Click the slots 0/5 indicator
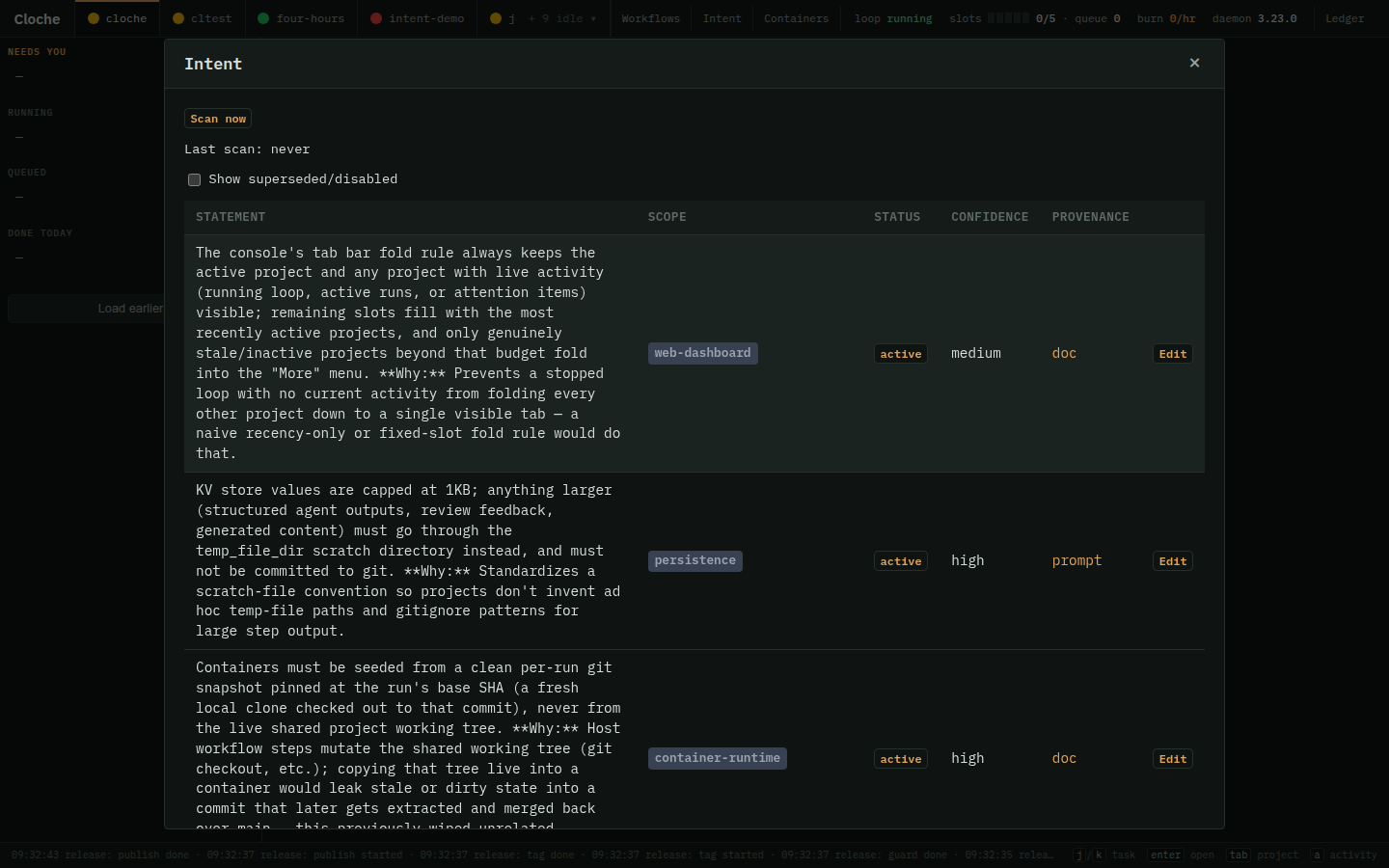Screen dimensions: 1389x868 click(1002, 18)
